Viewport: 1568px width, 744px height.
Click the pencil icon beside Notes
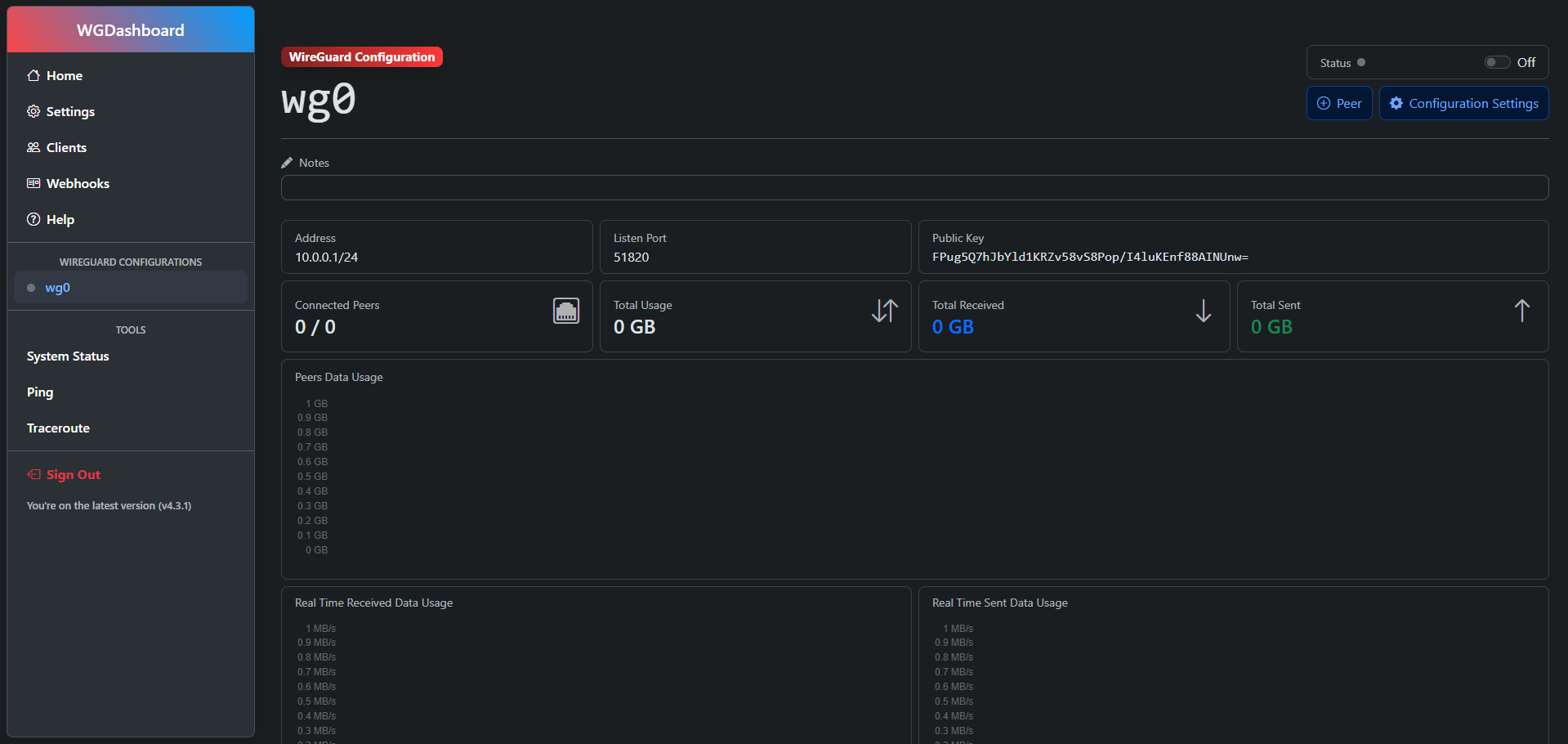click(287, 163)
